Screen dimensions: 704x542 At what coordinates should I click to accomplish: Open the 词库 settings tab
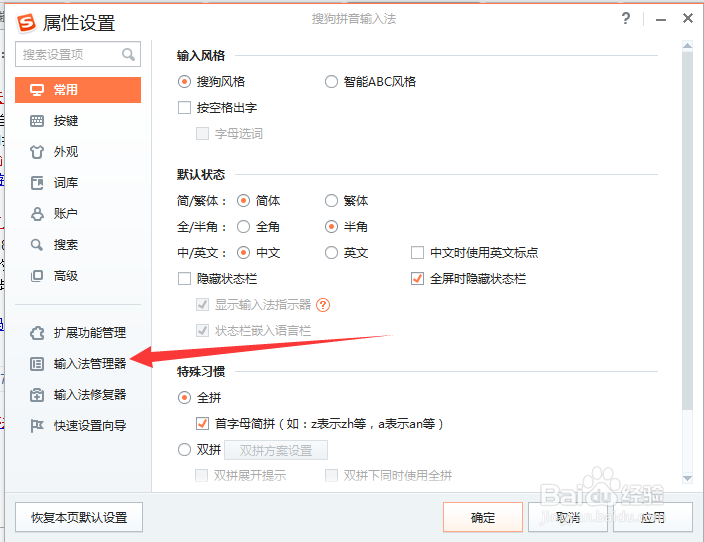pyautogui.click(x=78, y=183)
